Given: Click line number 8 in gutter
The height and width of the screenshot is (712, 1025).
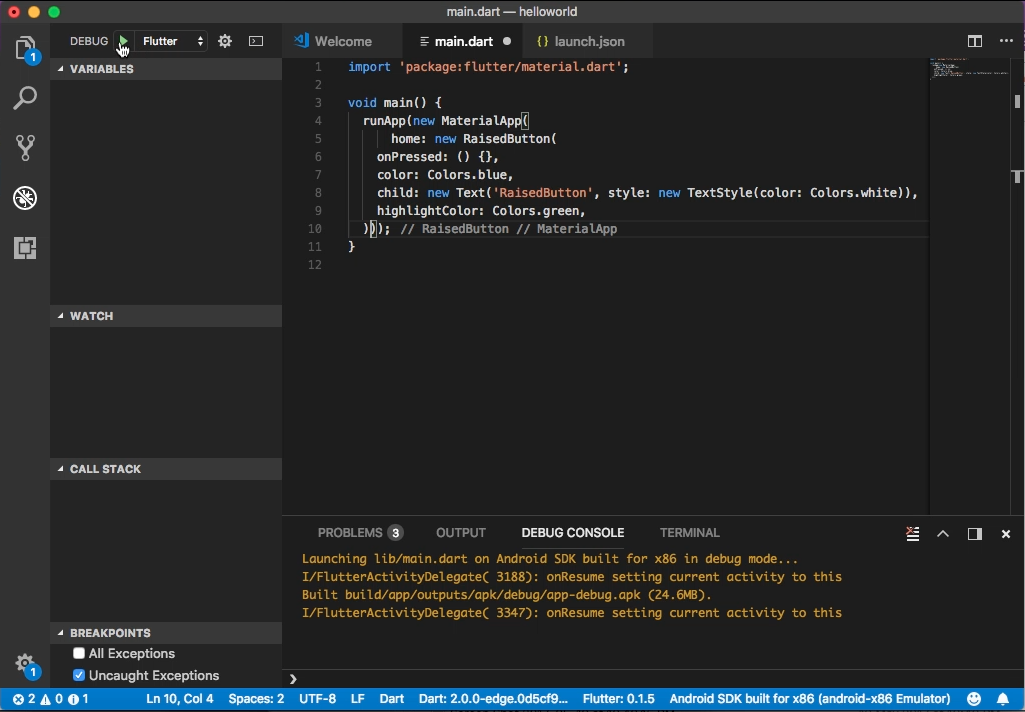Looking at the screenshot, I should tap(318, 193).
